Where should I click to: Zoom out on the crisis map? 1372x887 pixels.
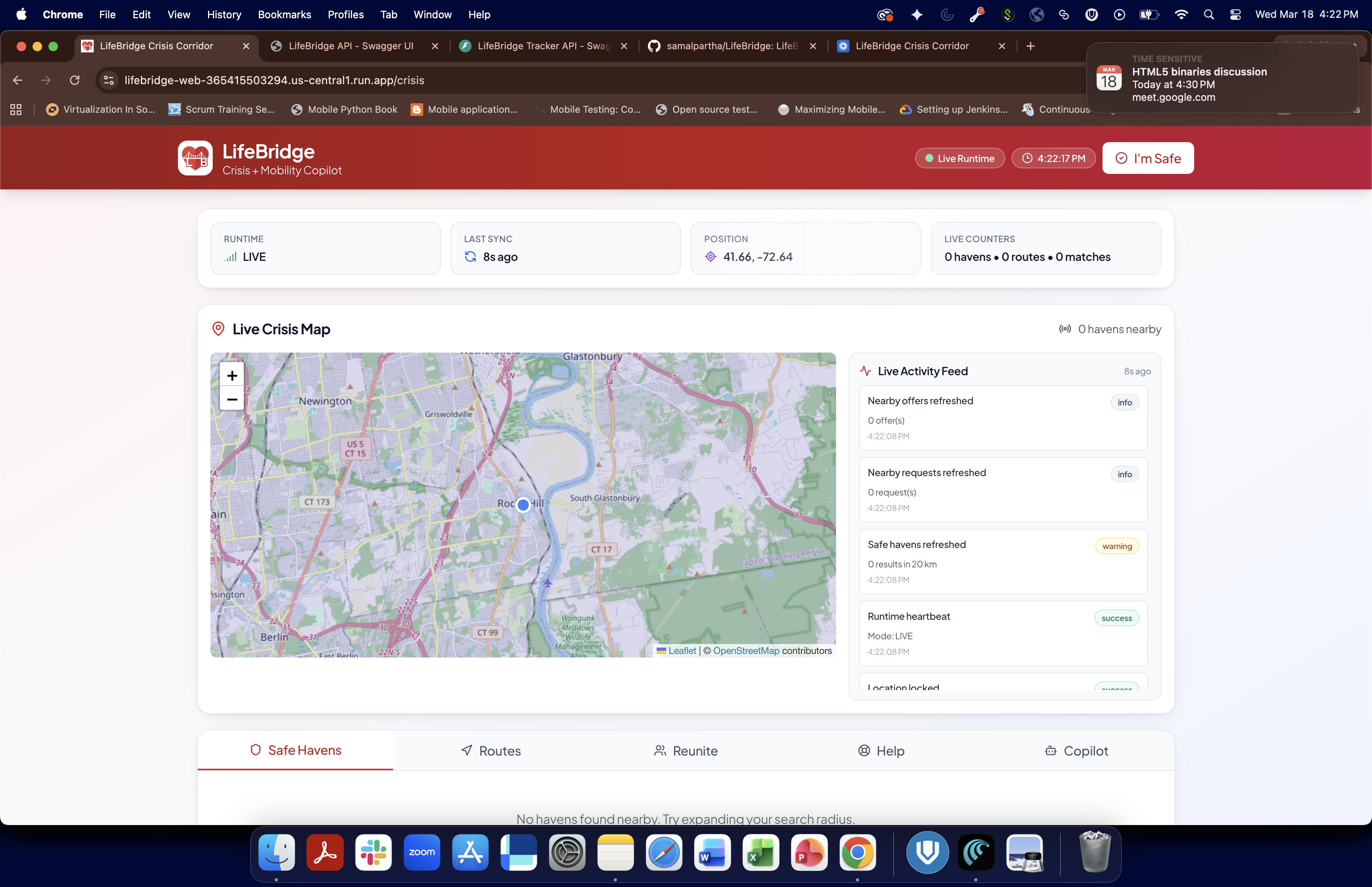pos(232,399)
